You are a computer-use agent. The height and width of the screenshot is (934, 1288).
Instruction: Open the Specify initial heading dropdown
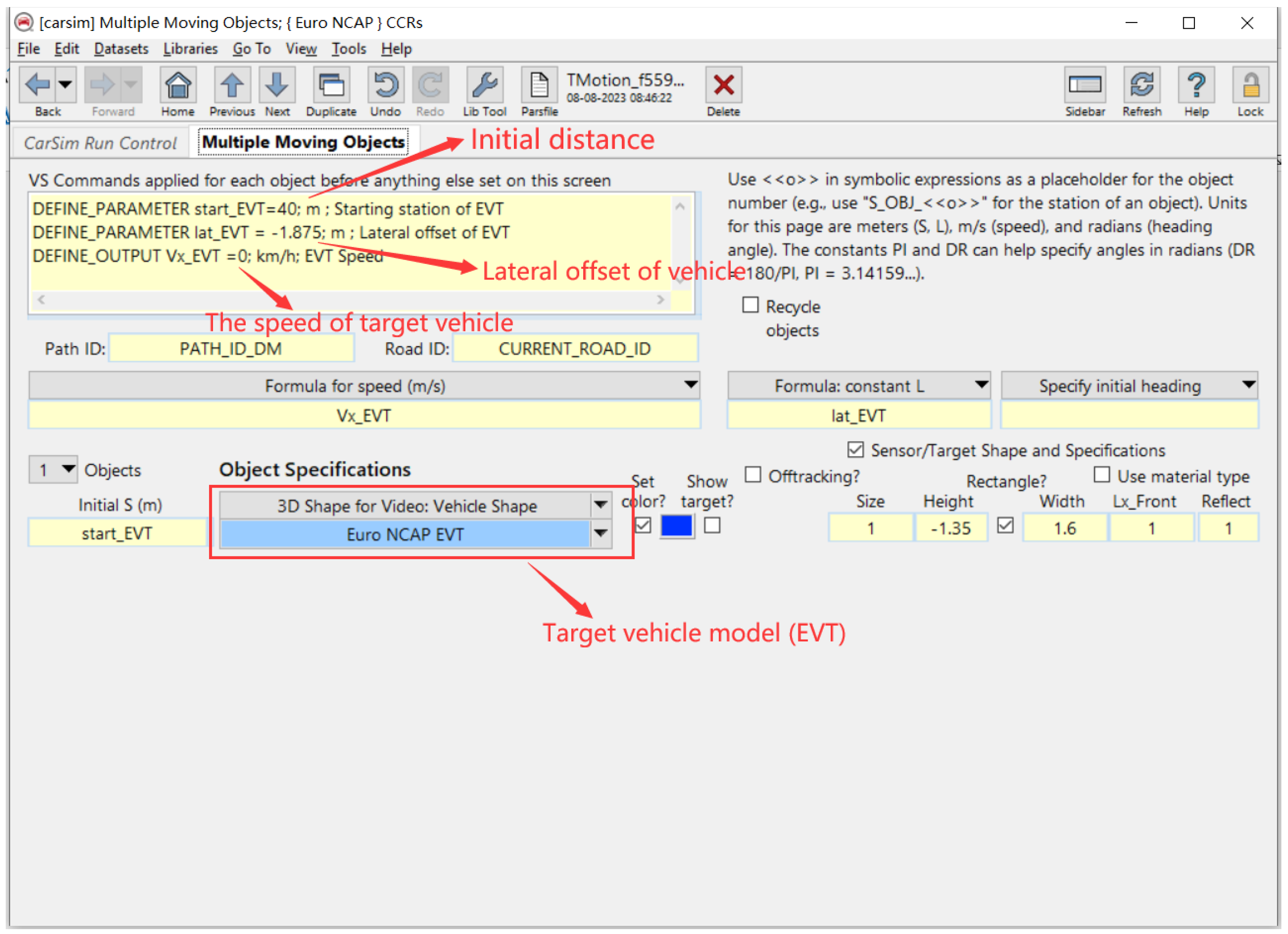[1248, 385]
